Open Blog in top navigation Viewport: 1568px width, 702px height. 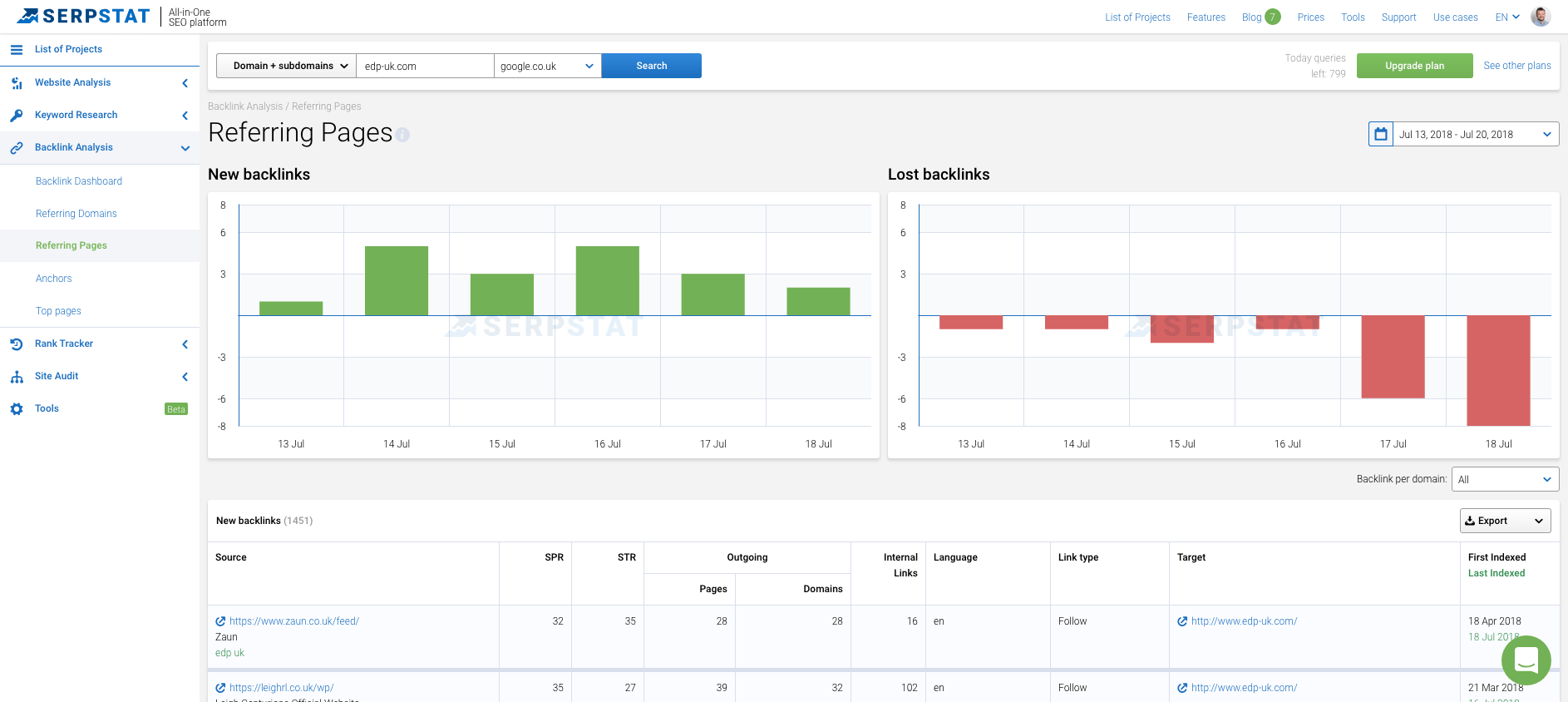point(1252,17)
